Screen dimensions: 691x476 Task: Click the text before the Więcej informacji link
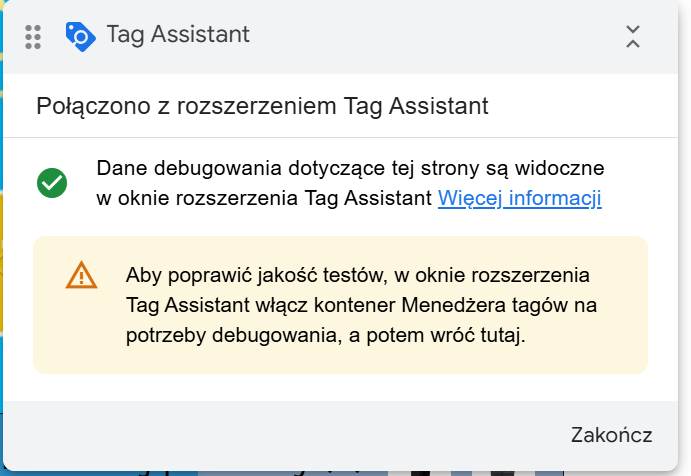click(265, 198)
